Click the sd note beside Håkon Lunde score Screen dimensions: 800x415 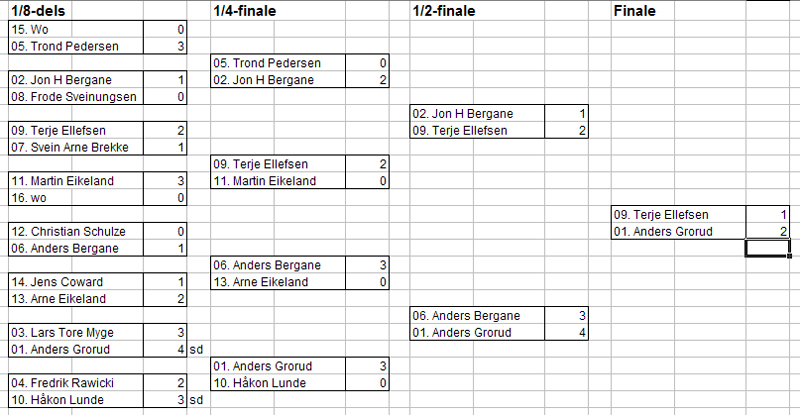[x=196, y=400]
